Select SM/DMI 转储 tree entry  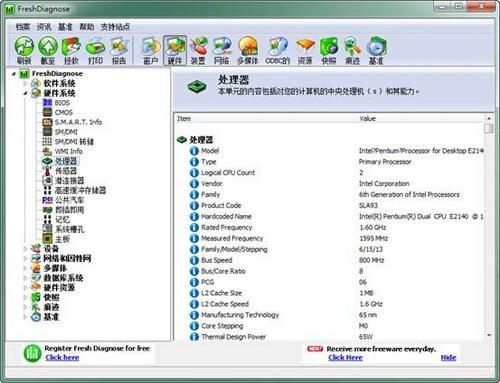74,141
